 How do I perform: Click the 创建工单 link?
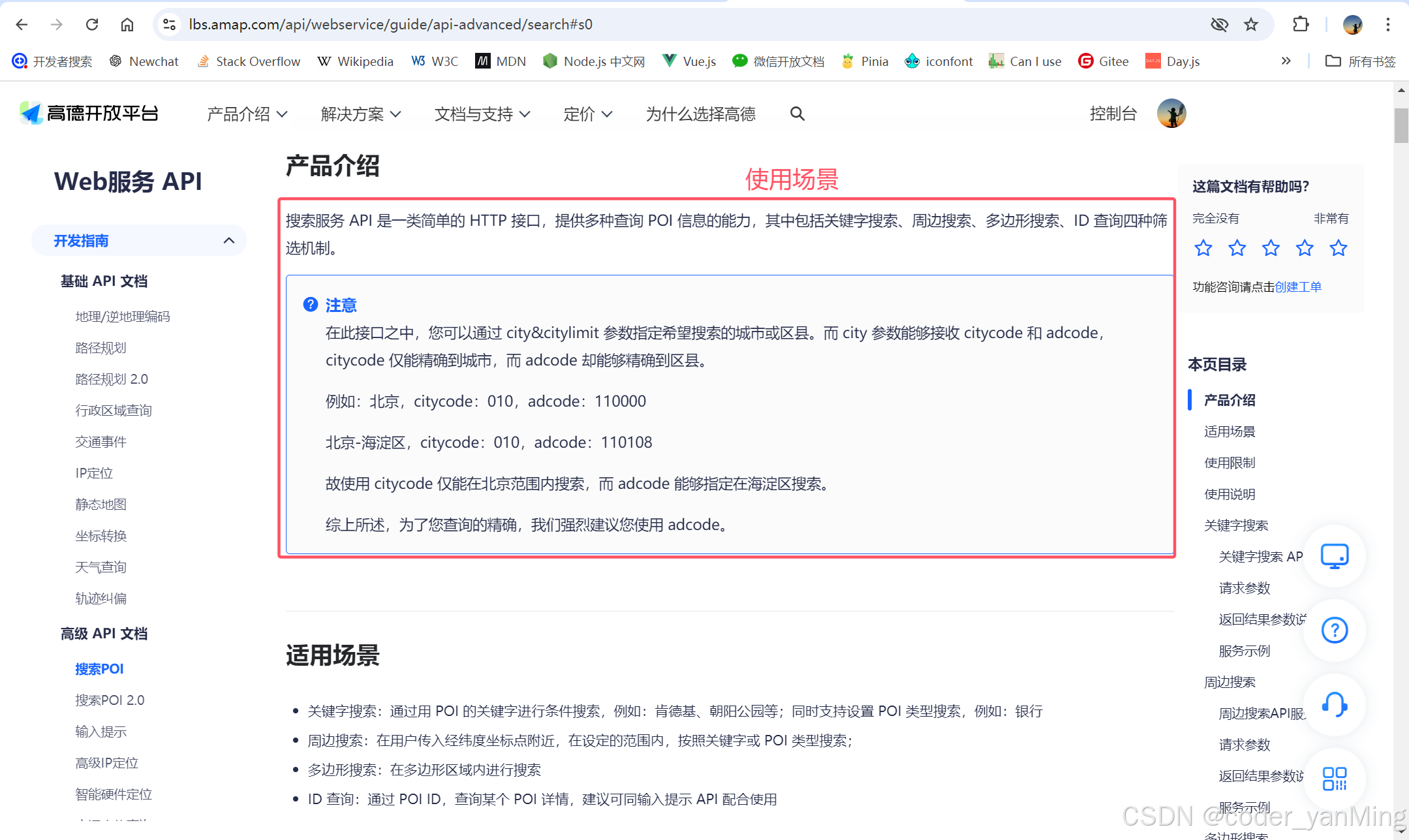[x=1298, y=287]
